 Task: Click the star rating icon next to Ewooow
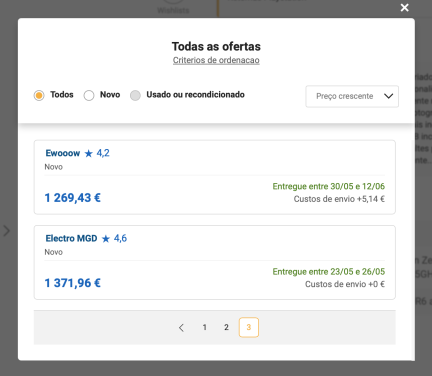pos(89,153)
